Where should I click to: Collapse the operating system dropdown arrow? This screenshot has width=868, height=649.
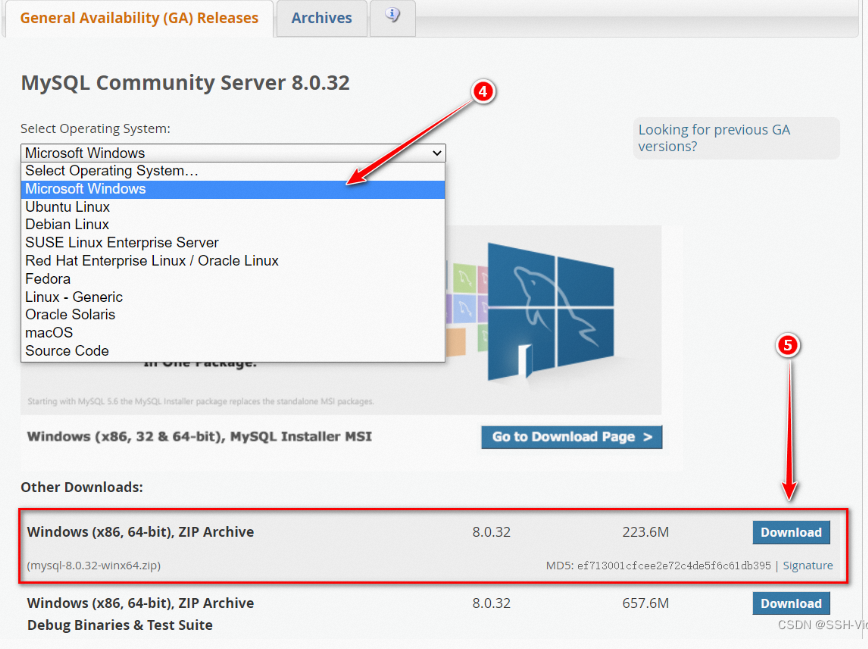[x=437, y=153]
